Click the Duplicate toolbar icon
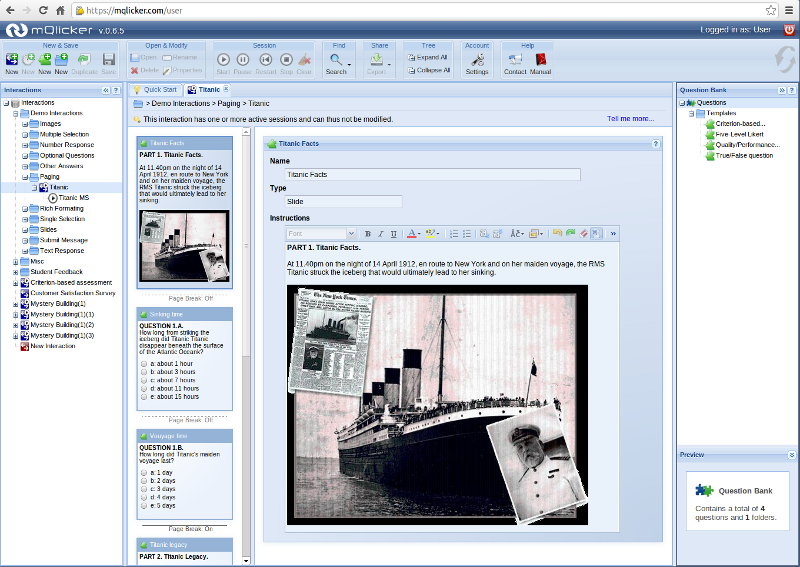 pos(84,59)
